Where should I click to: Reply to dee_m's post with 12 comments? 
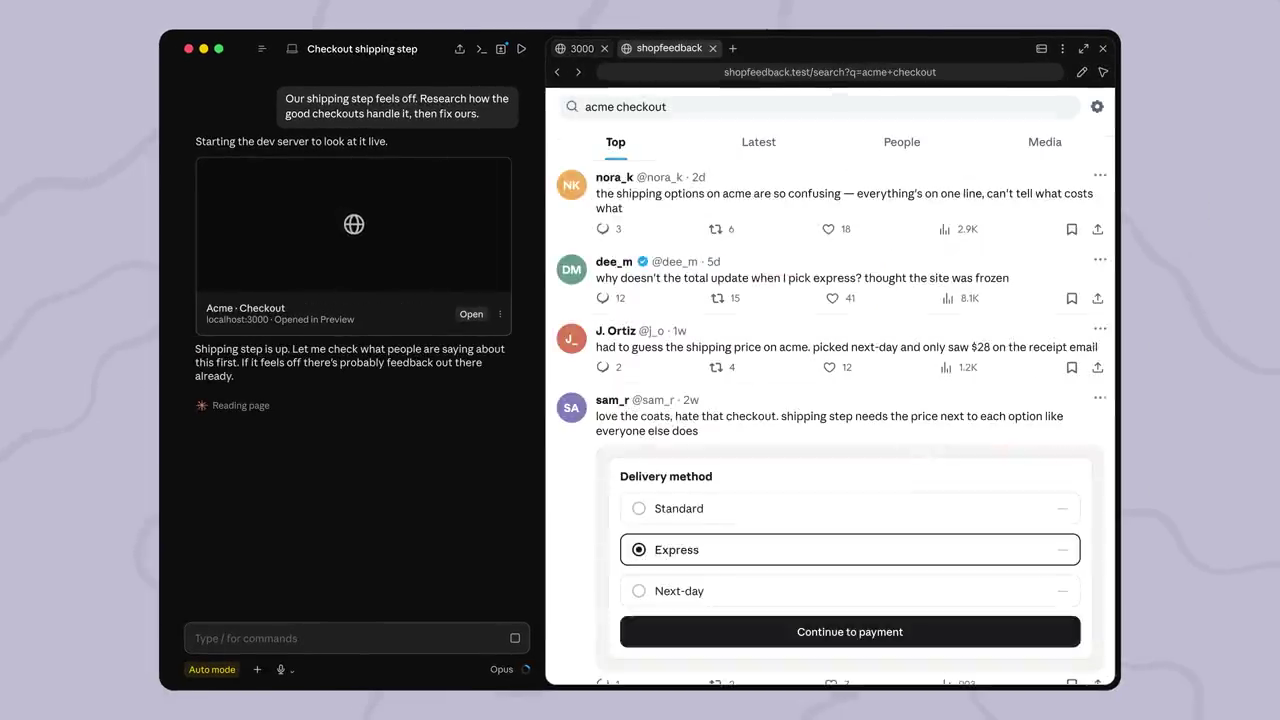click(603, 298)
